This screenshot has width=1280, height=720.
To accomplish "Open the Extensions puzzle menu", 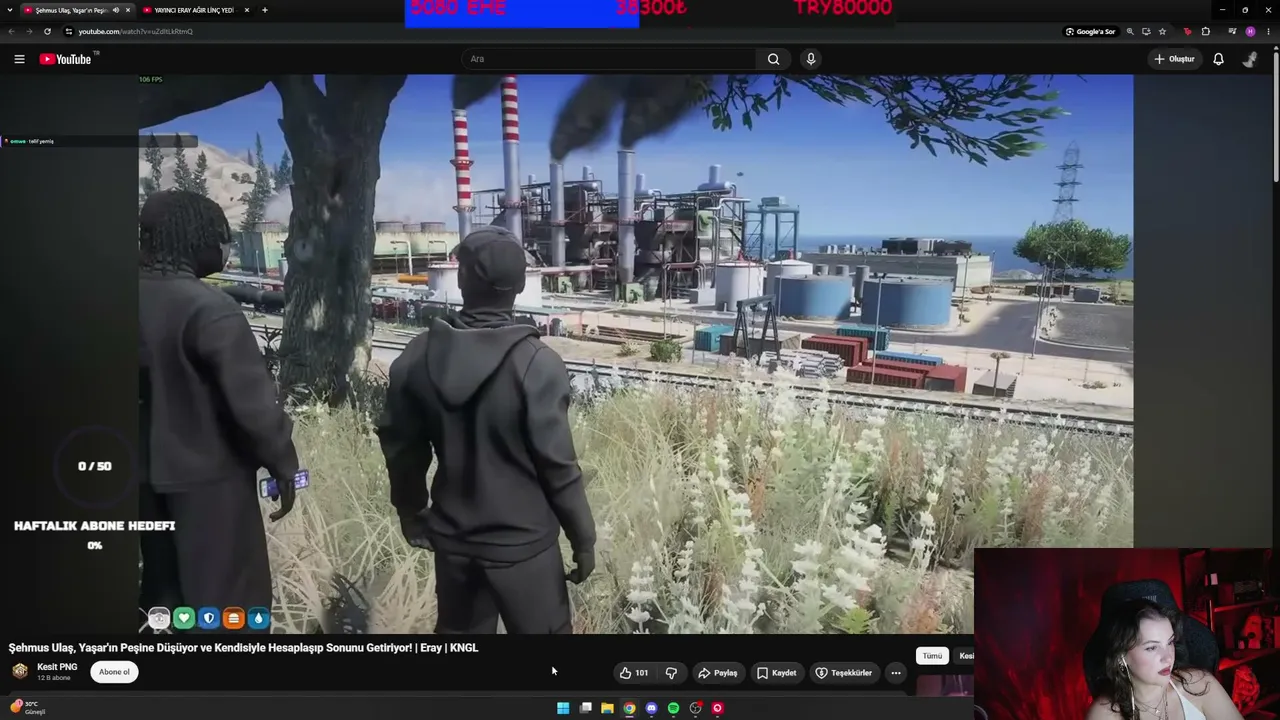I will (1205, 31).
